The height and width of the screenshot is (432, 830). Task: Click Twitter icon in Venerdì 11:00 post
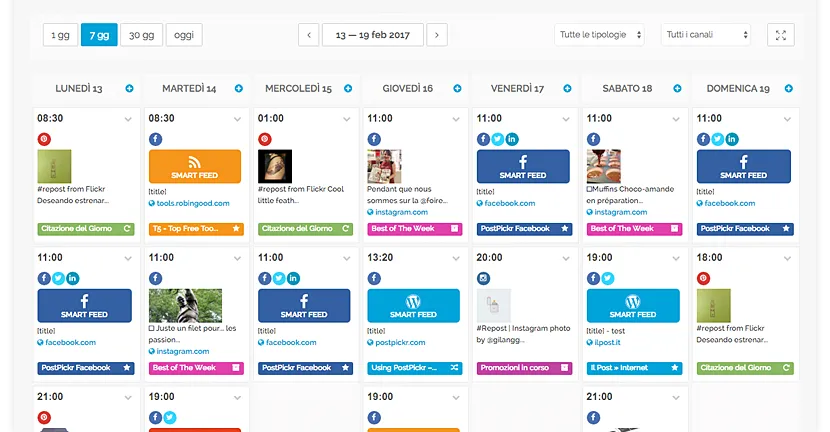[498, 139]
